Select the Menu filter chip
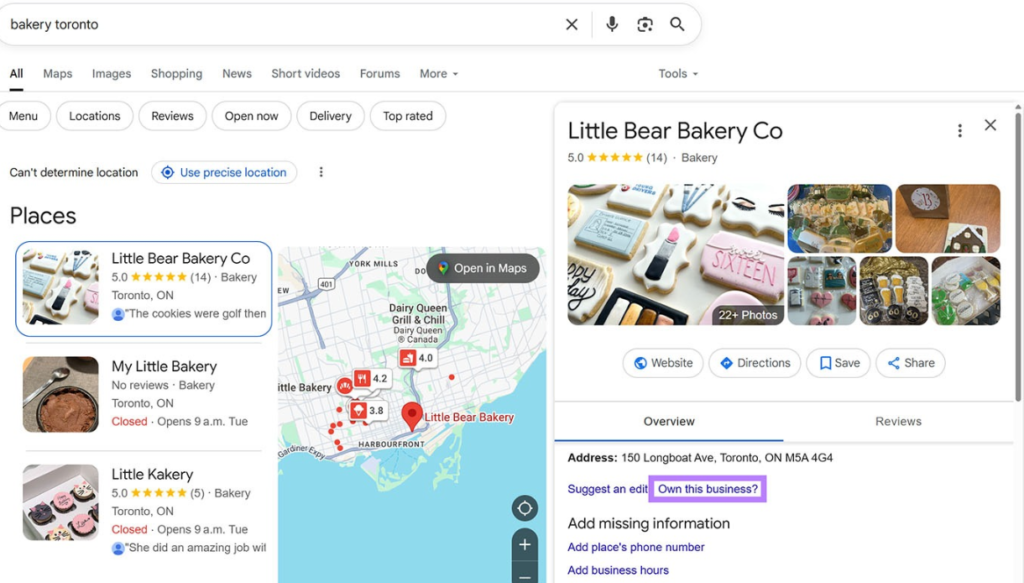Screen dimensions: 1024x583 coord(24,116)
